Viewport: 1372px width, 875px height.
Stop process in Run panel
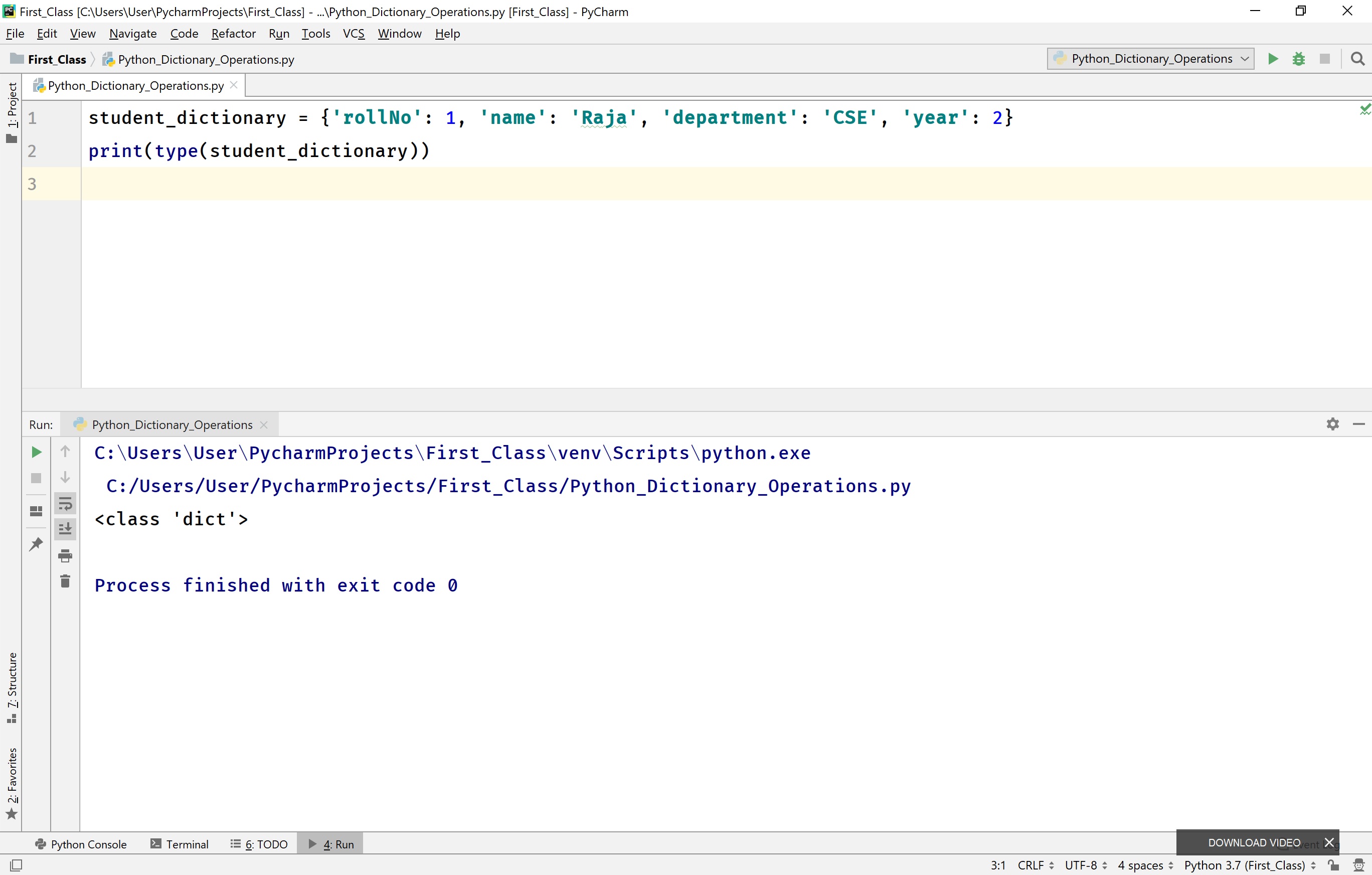coord(36,478)
